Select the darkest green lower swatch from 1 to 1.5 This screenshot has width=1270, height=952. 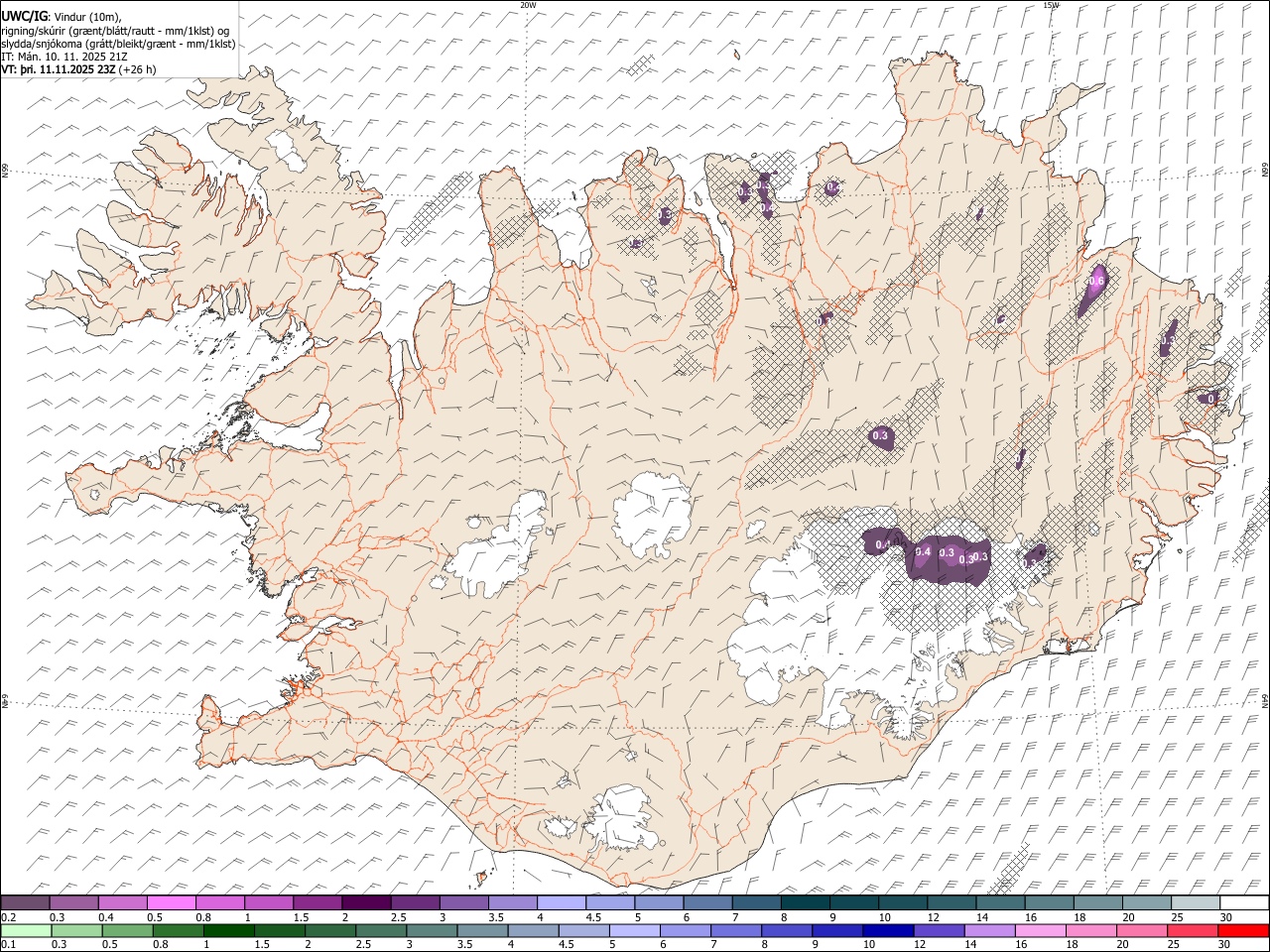[228, 930]
